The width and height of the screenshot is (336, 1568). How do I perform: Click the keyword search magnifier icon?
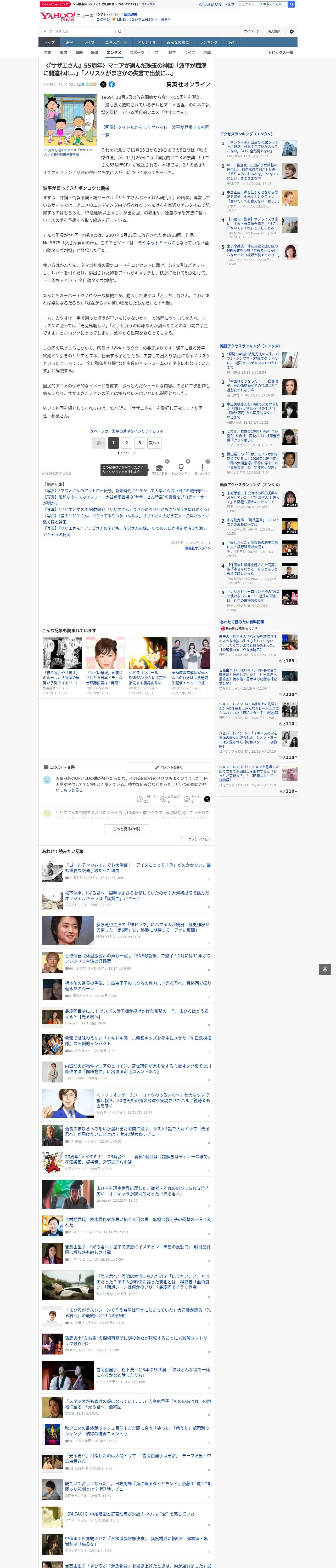[x=120, y=32]
